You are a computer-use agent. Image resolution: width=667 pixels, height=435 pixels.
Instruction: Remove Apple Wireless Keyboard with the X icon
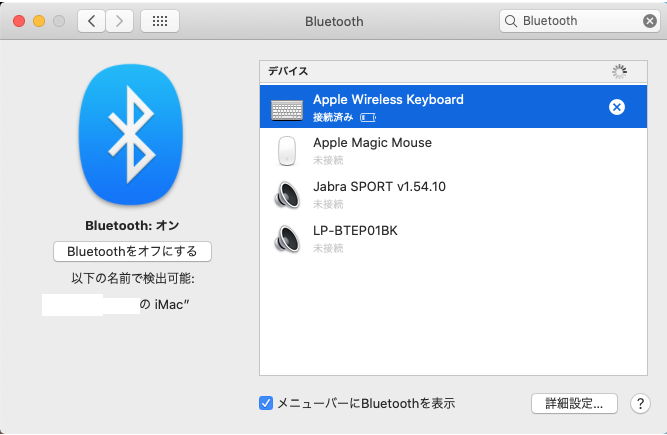[617, 107]
